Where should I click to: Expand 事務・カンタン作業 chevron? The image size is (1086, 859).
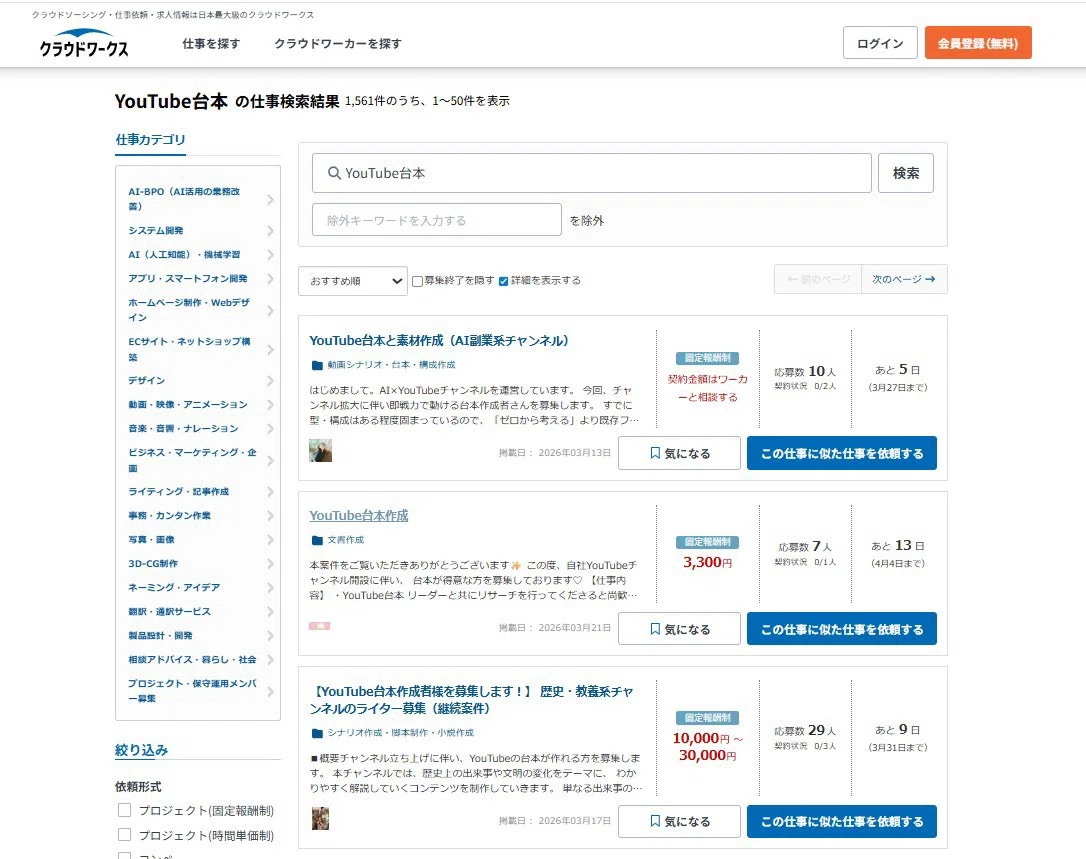270,516
